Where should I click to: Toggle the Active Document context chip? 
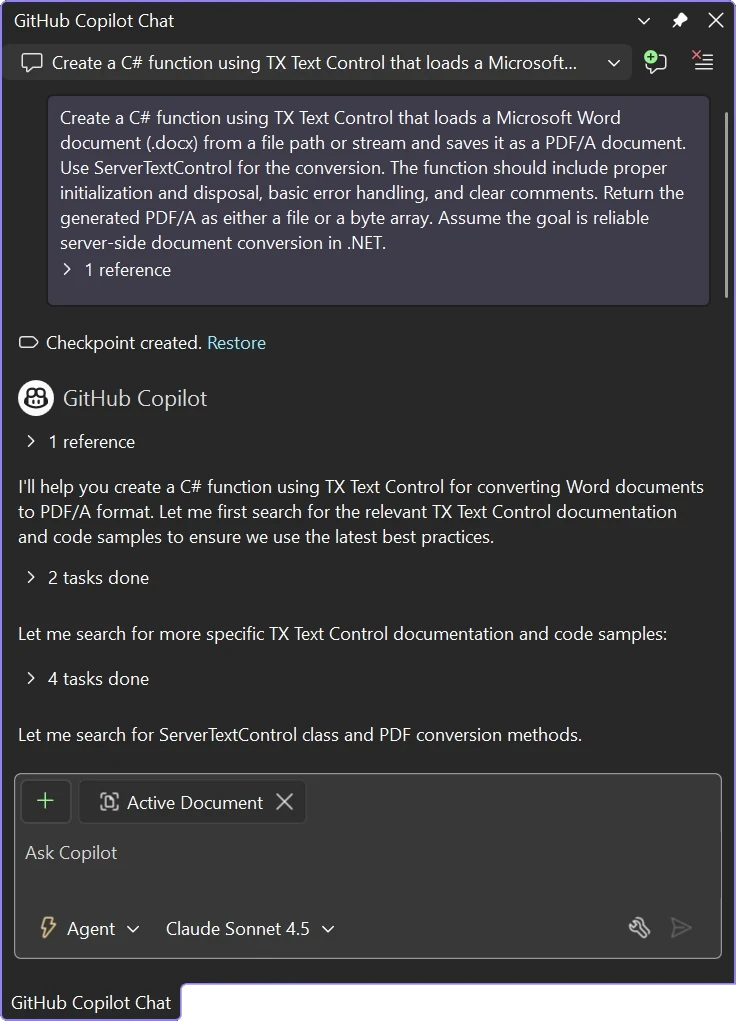[192, 801]
